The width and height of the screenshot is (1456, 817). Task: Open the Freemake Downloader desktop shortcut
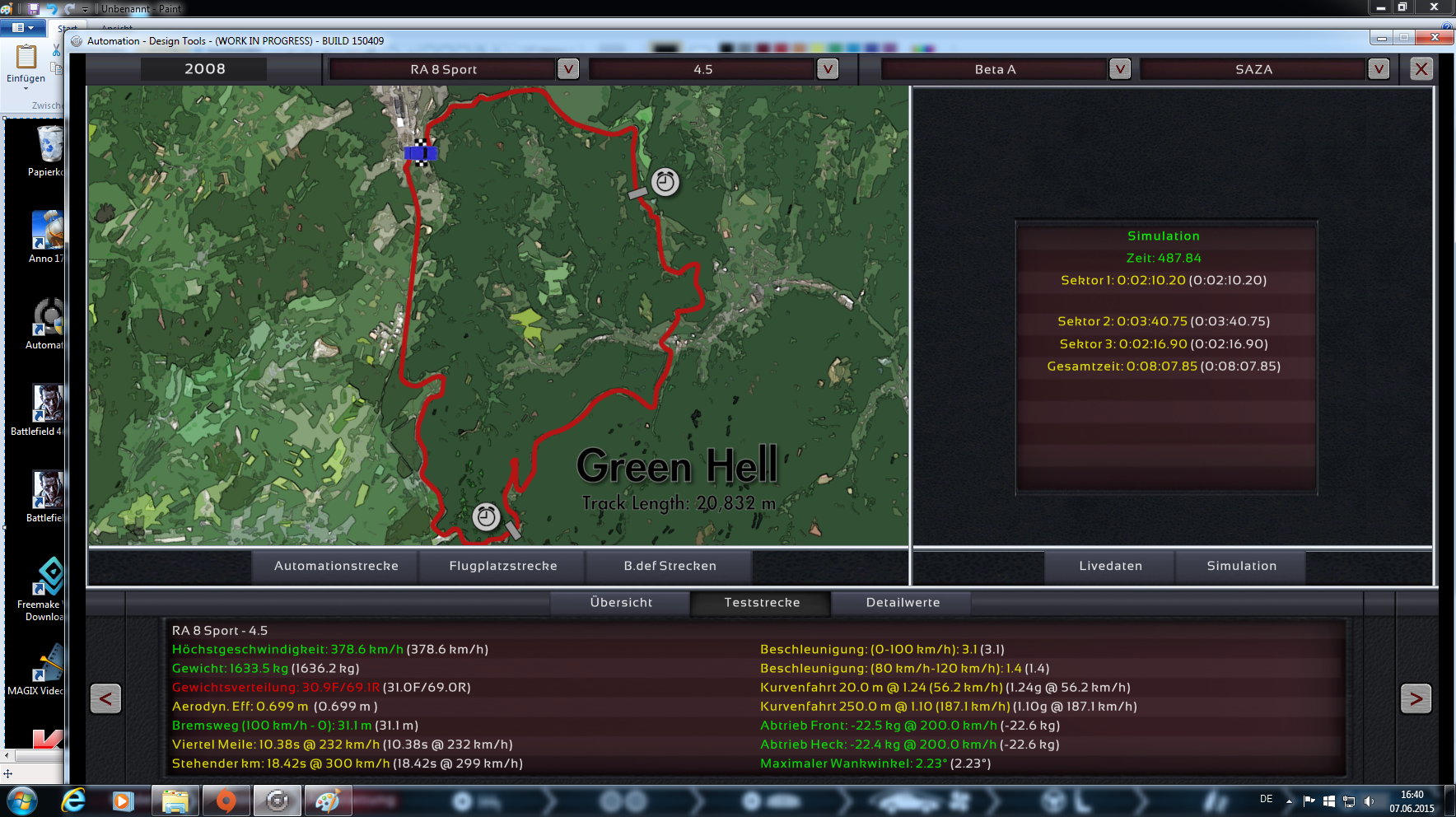(x=41, y=589)
